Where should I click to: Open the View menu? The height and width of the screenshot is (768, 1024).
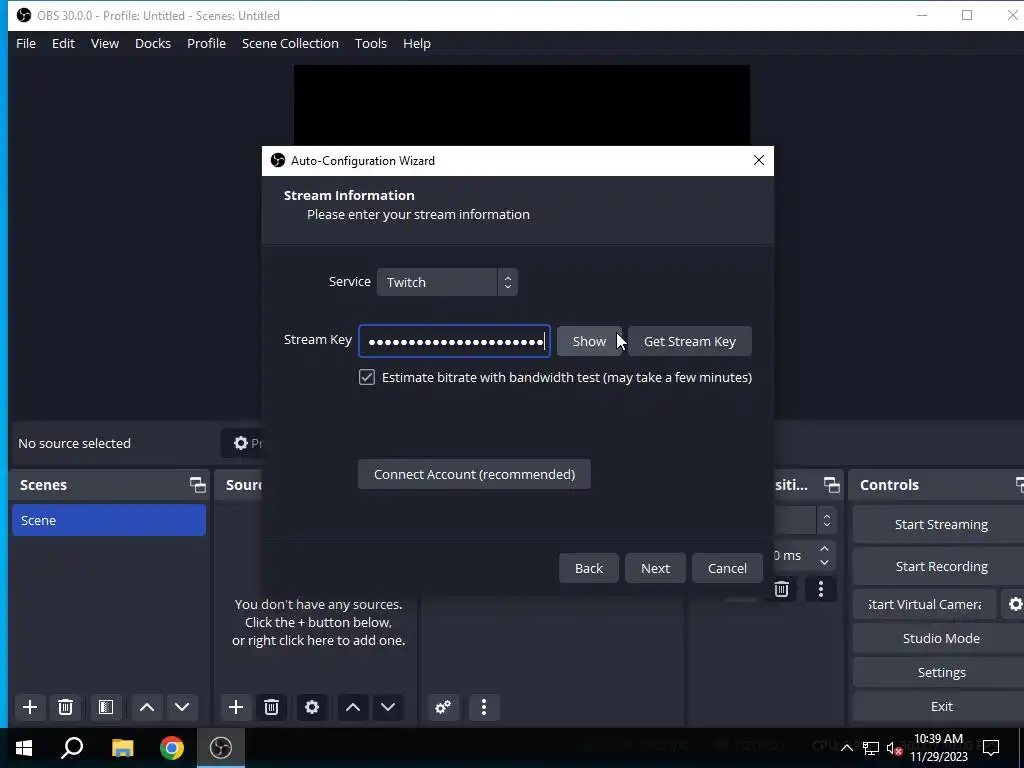pyautogui.click(x=104, y=43)
